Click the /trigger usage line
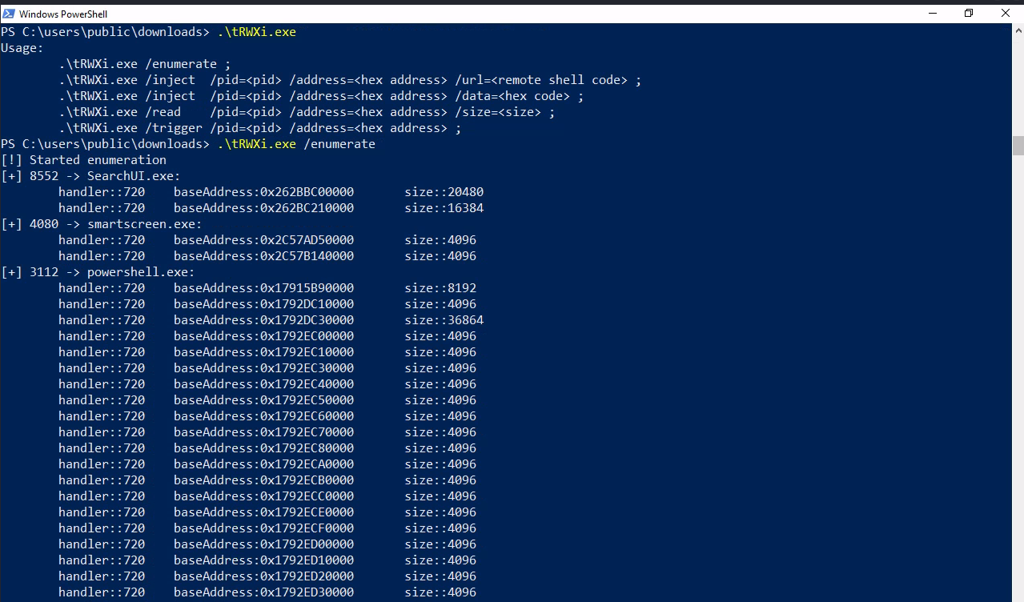1024x602 pixels. tap(260, 128)
